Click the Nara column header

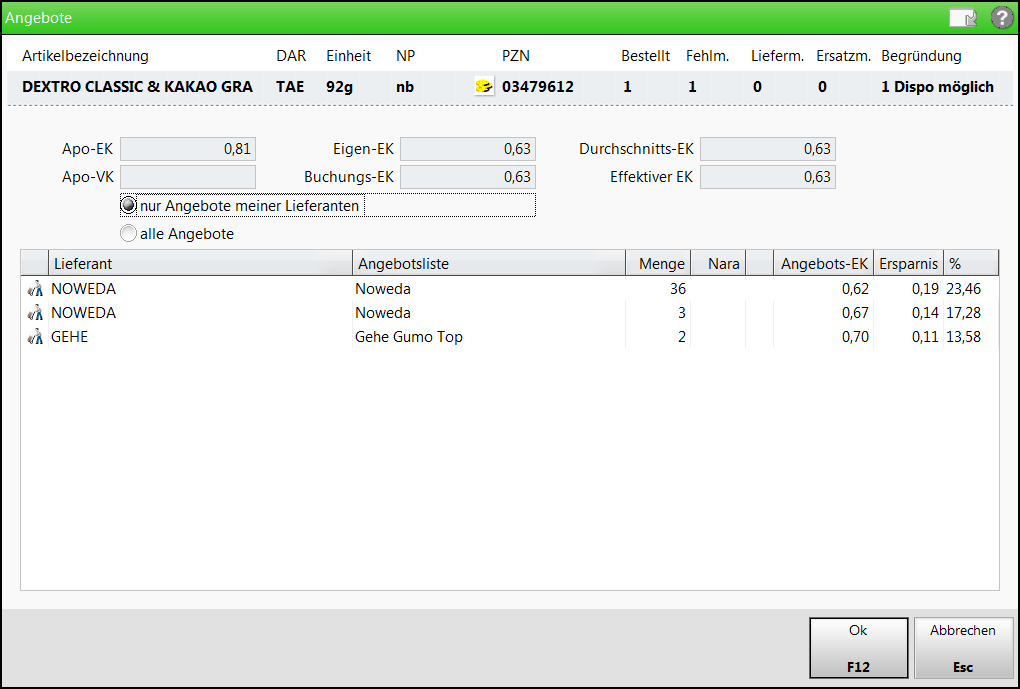718,263
